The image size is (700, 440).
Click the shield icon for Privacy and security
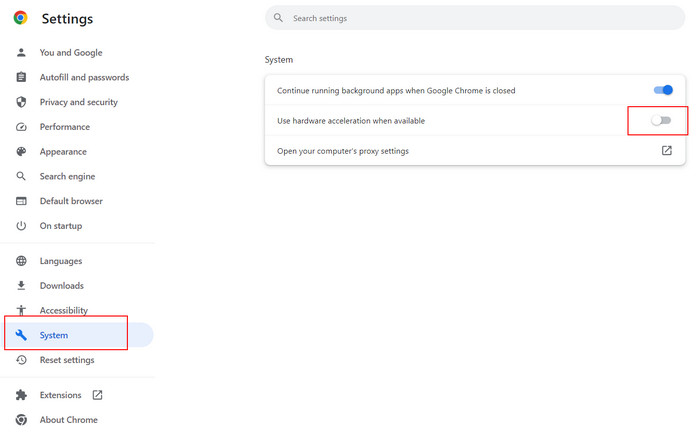tap(21, 102)
